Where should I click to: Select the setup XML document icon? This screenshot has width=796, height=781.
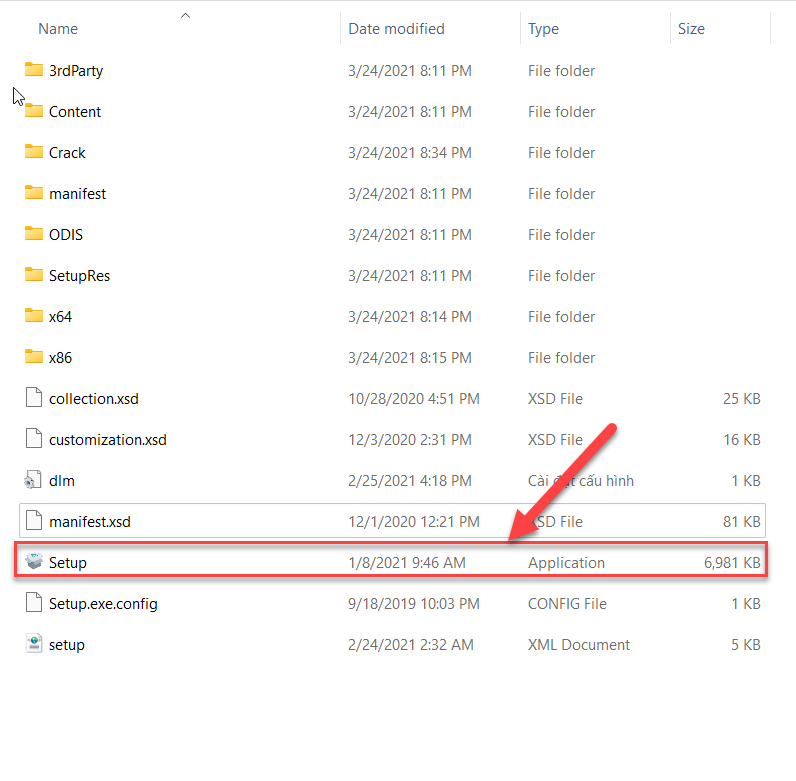[35, 644]
